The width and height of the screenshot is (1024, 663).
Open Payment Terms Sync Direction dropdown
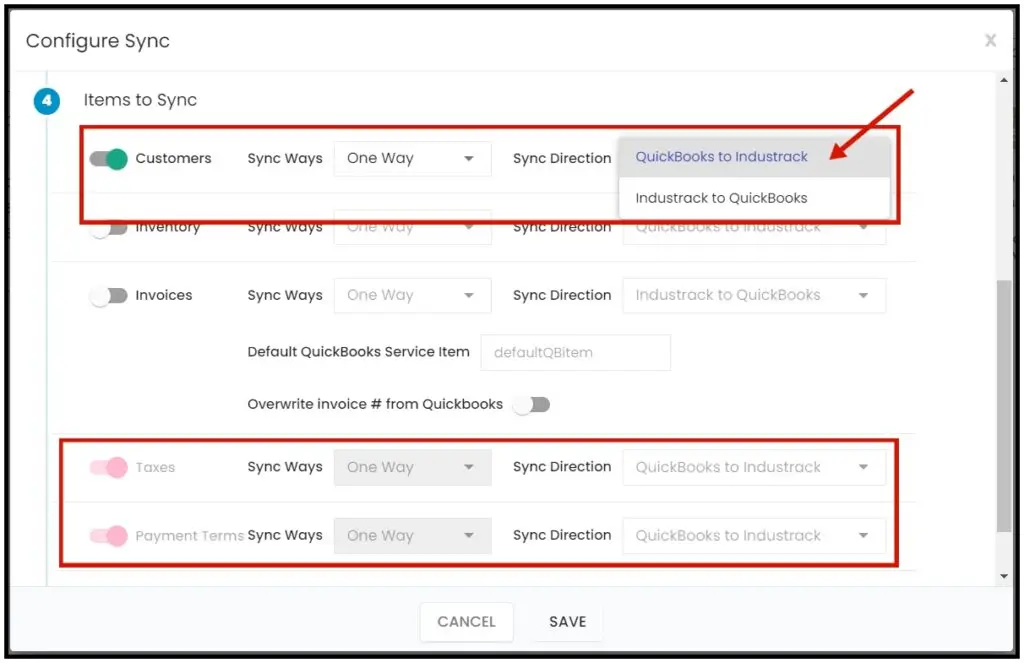754,536
